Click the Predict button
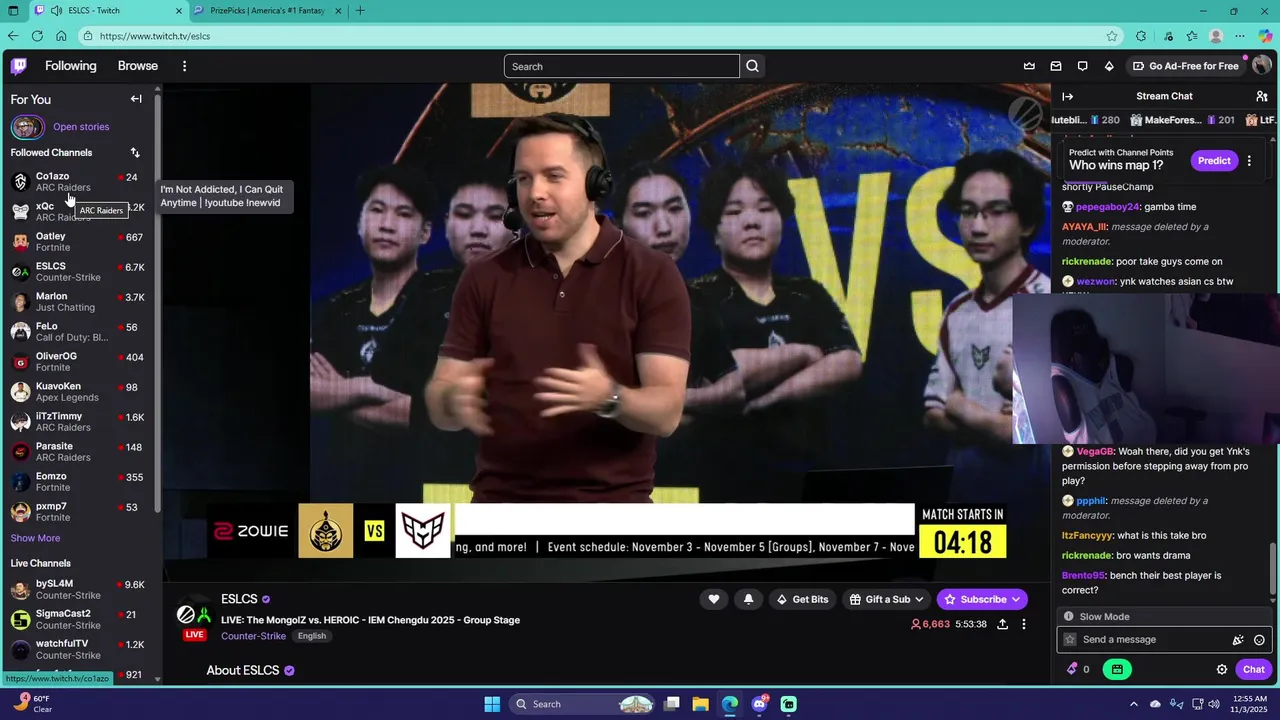Viewport: 1280px width, 720px height. [1214, 160]
